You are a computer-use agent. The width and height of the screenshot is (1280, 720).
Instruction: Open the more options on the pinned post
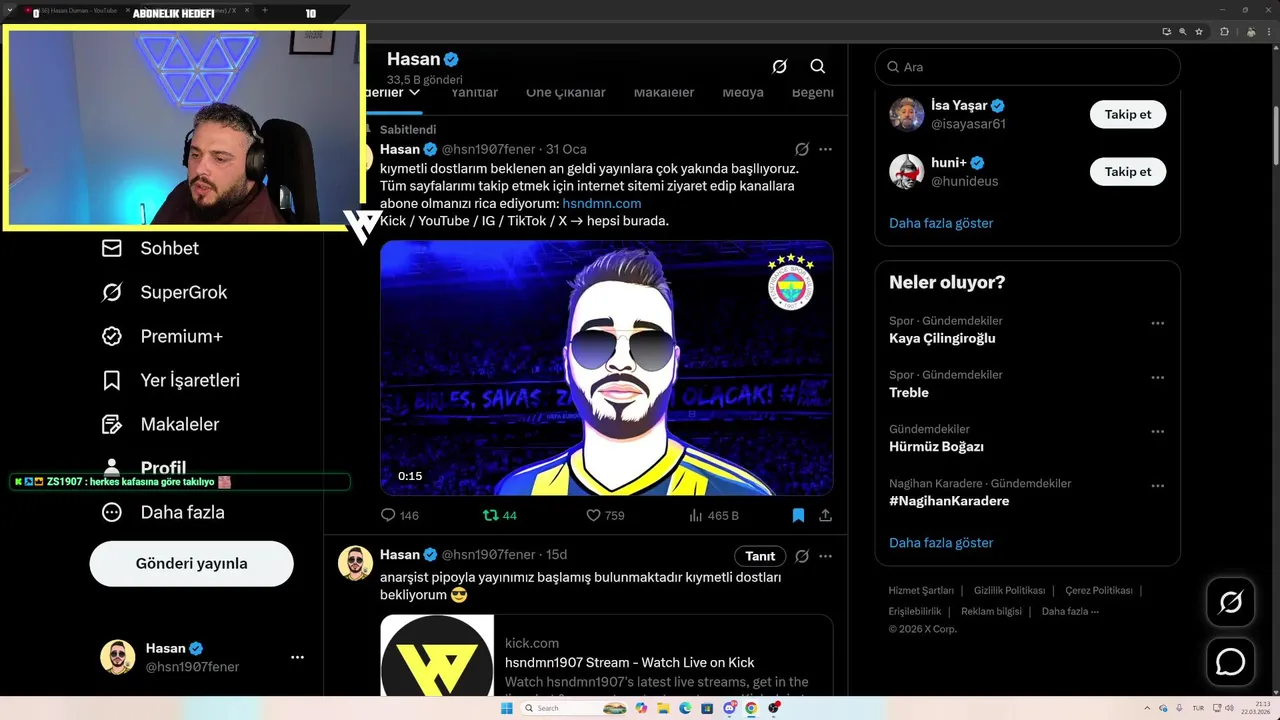click(825, 149)
